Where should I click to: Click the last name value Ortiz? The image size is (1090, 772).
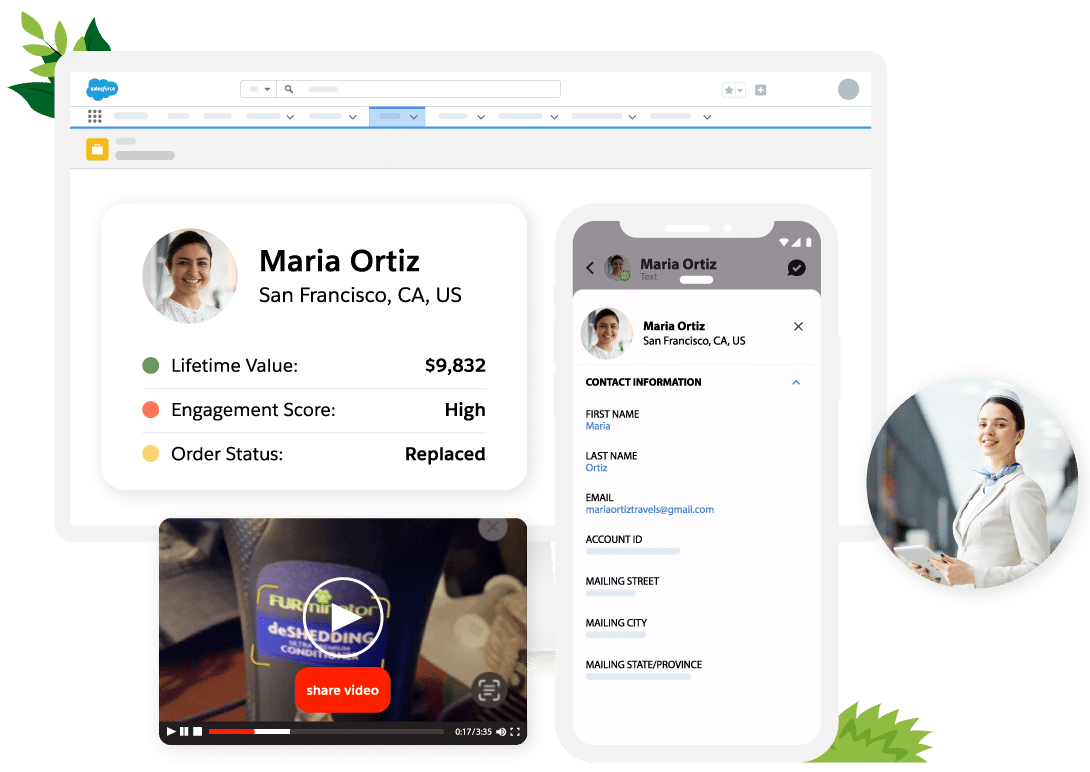point(596,468)
